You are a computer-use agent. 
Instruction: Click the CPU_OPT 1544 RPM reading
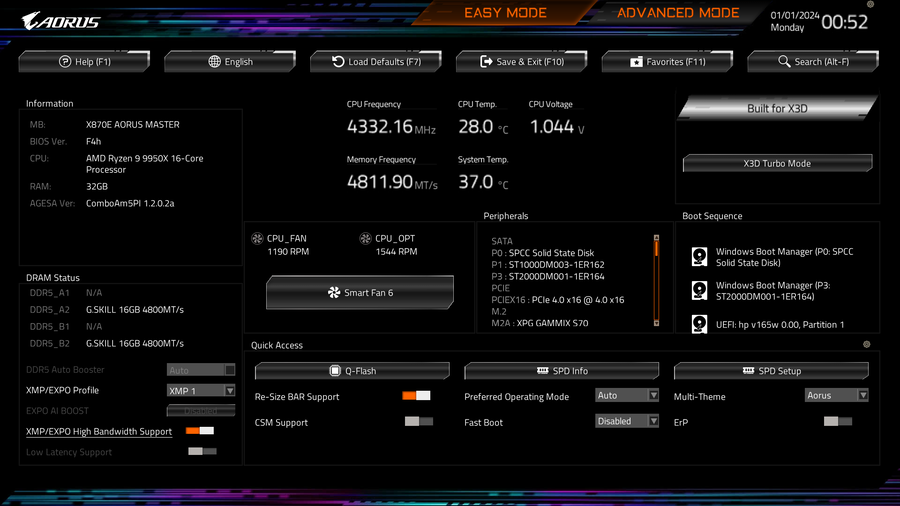(x=396, y=251)
